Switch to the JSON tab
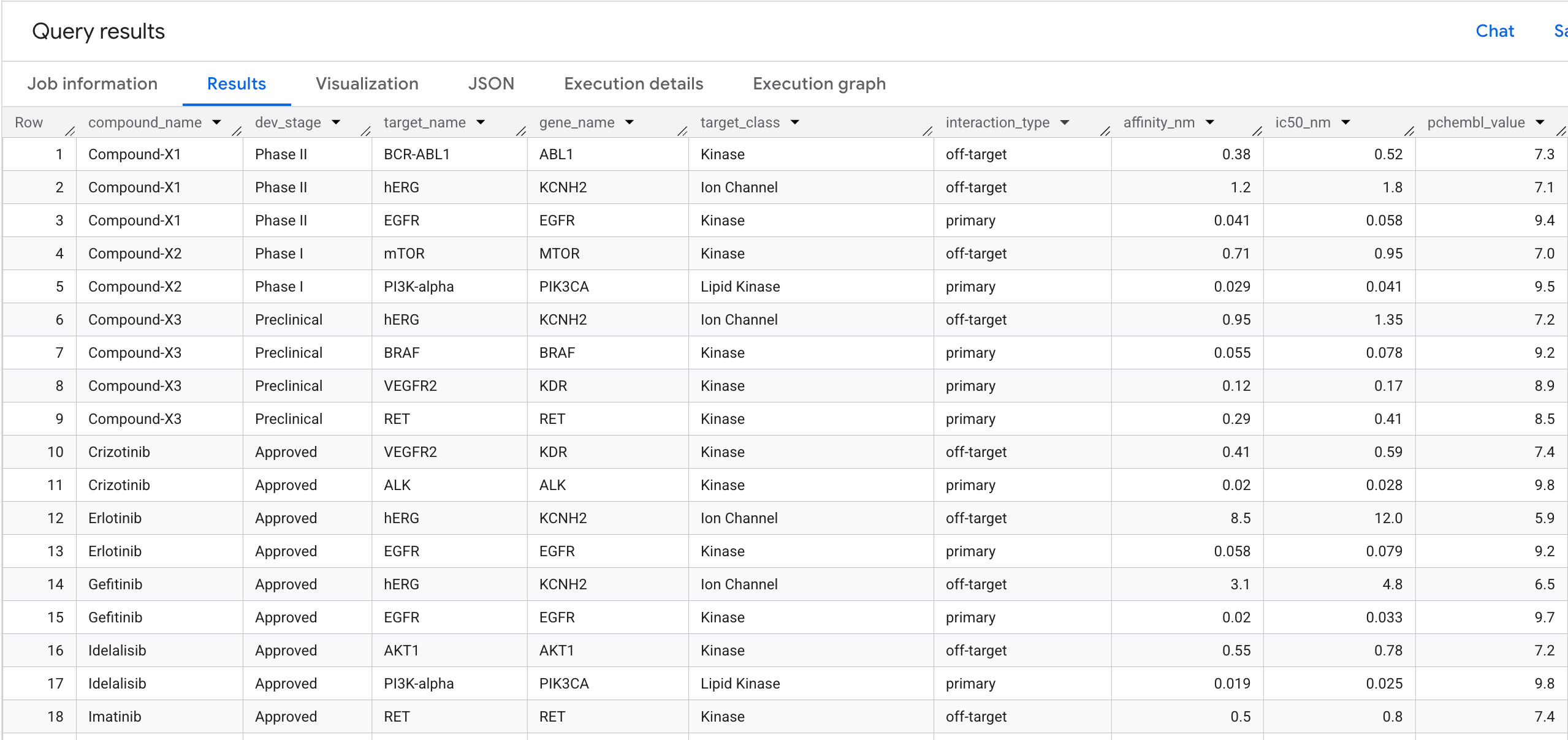The height and width of the screenshot is (740, 1568). pos(491,84)
